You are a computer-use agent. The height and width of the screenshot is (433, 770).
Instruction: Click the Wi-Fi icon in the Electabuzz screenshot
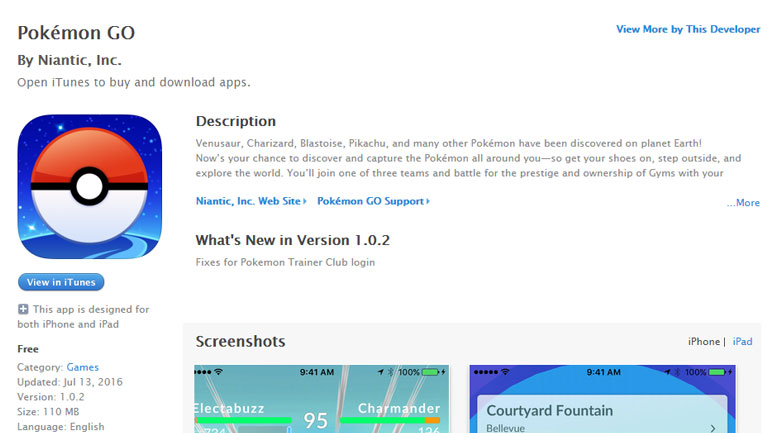(x=218, y=372)
